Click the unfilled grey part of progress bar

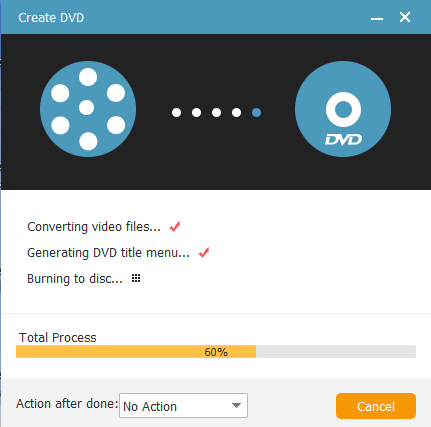(x=336, y=352)
